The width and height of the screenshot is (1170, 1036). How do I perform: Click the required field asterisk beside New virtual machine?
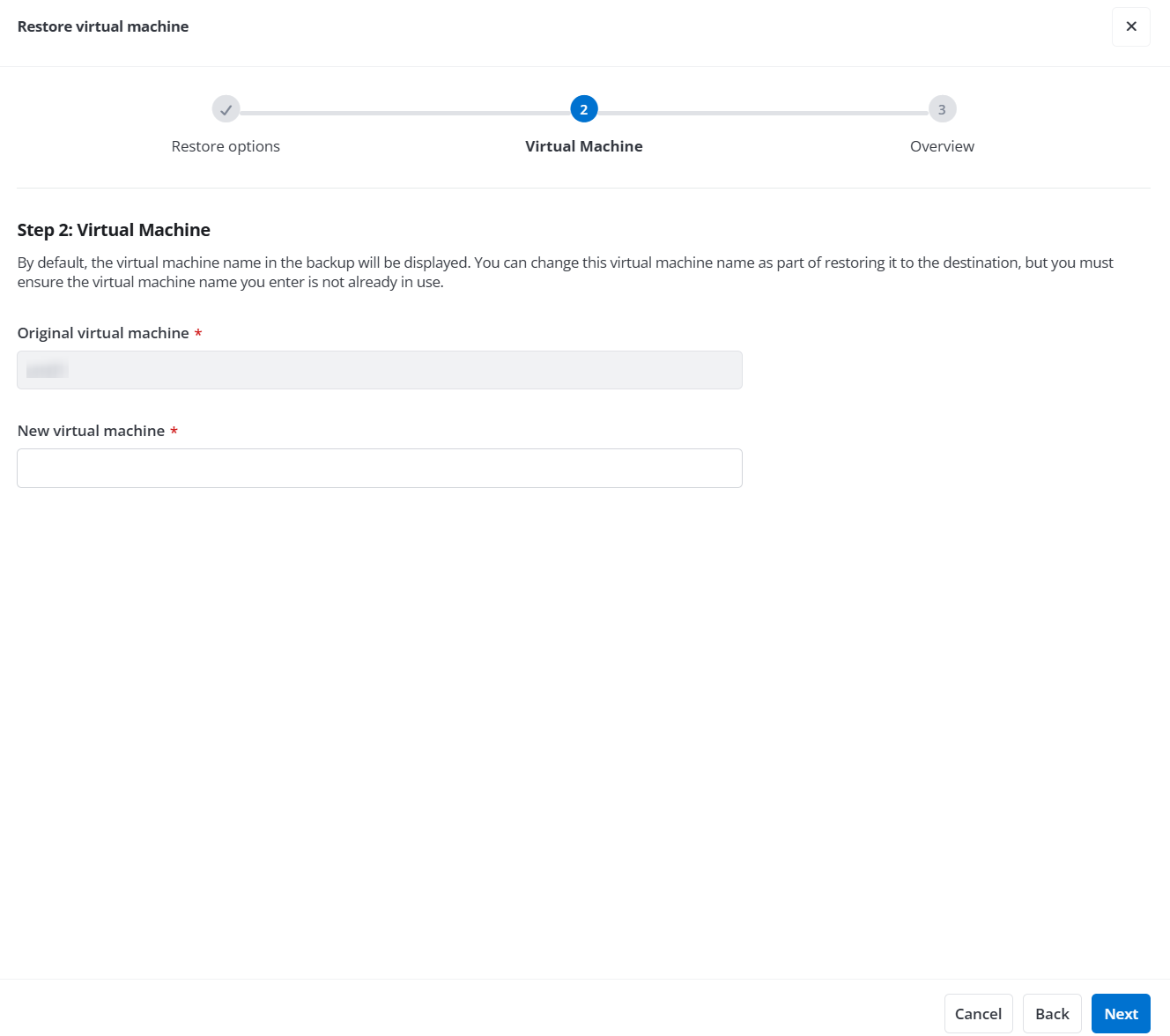click(174, 431)
